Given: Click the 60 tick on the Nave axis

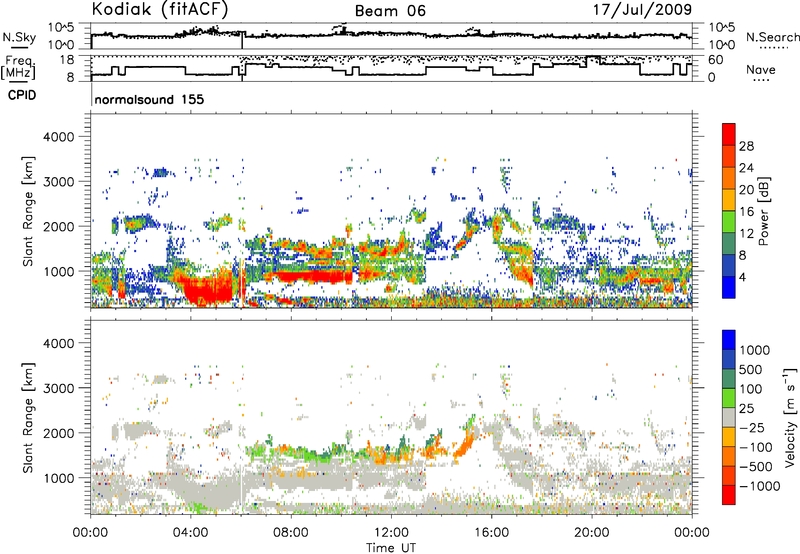Looking at the screenshot, I should point(715,60).
